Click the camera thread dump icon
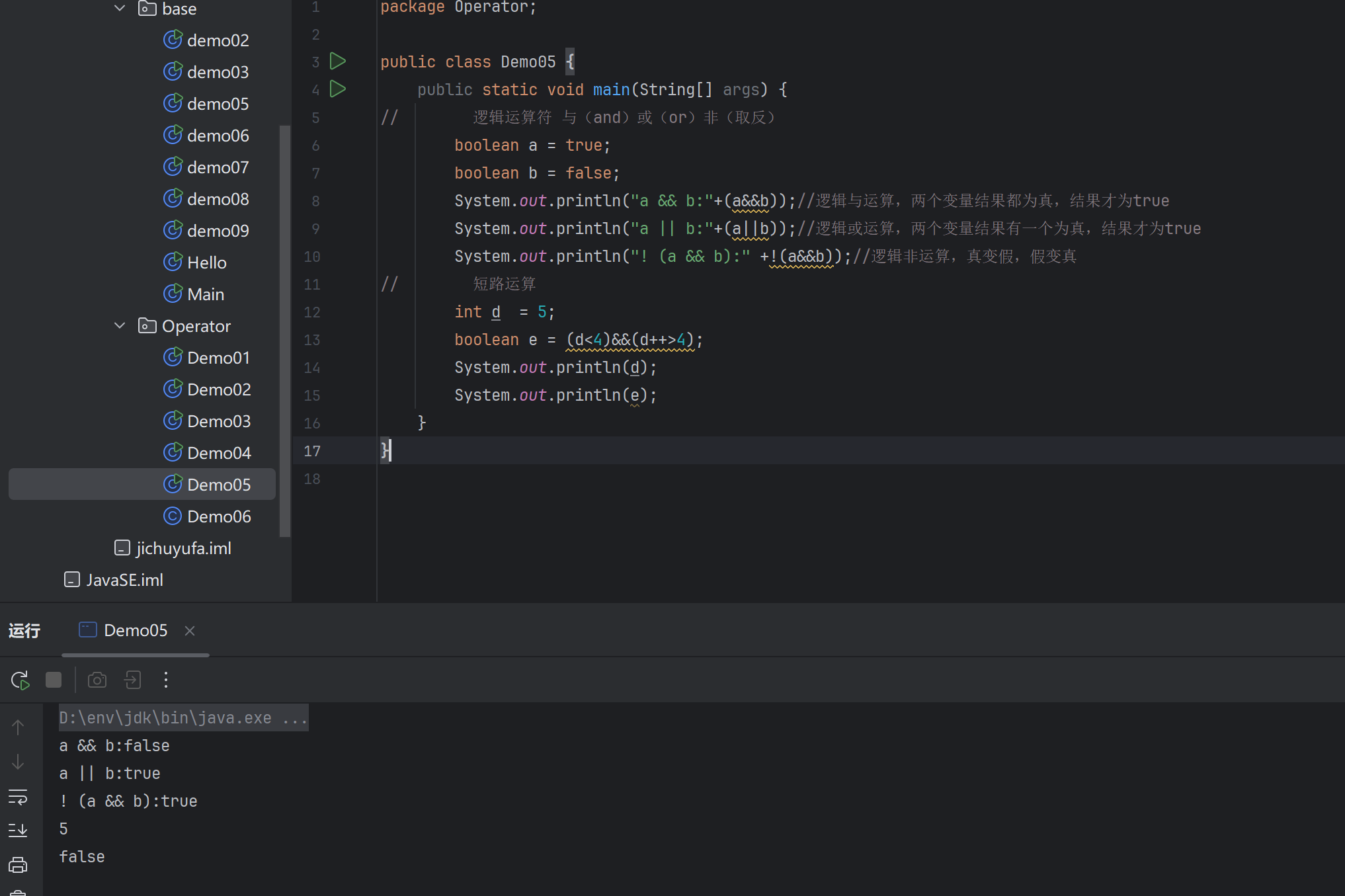This screenshot has height=896, width=1345. click(97, 680)
